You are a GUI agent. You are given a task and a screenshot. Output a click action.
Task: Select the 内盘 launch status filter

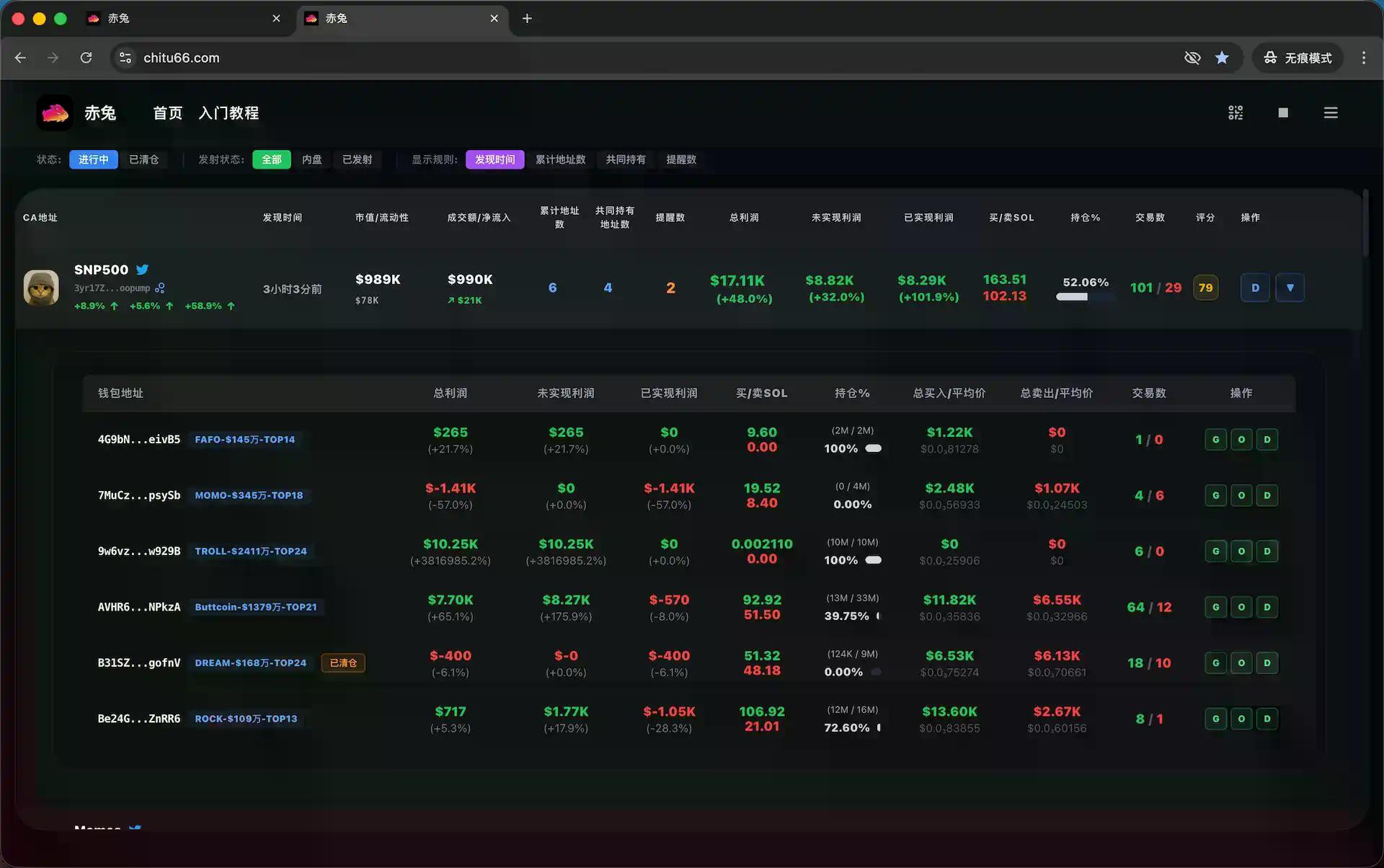pos(311,159)
